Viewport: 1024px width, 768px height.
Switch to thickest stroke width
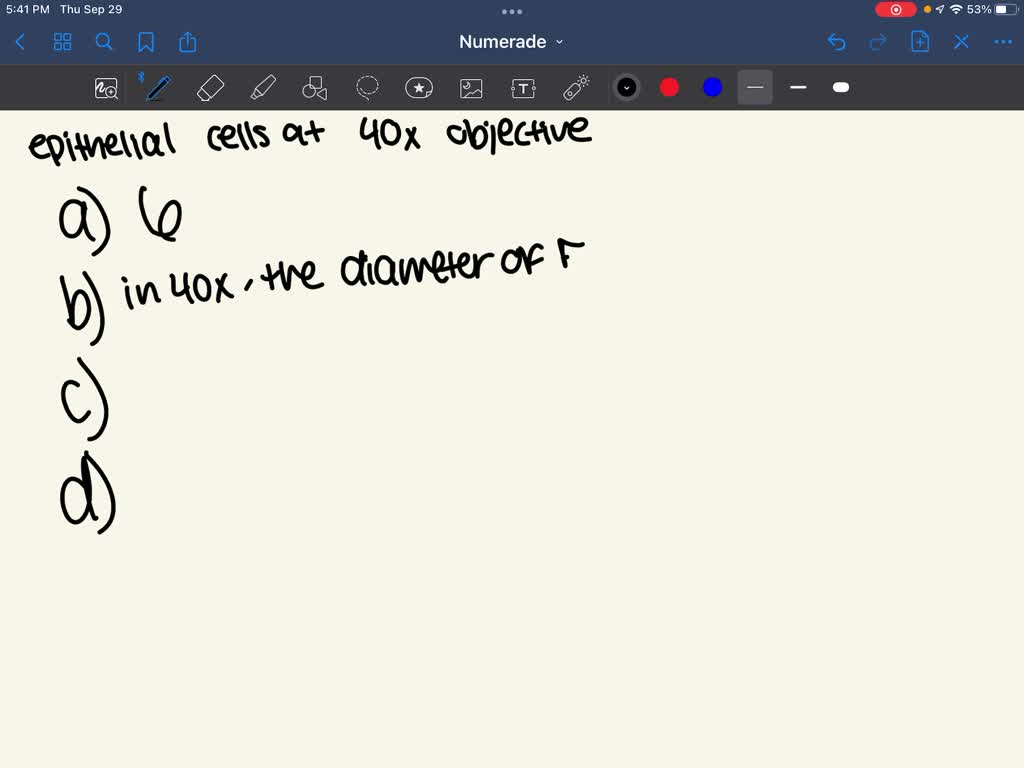pos(841,88)
